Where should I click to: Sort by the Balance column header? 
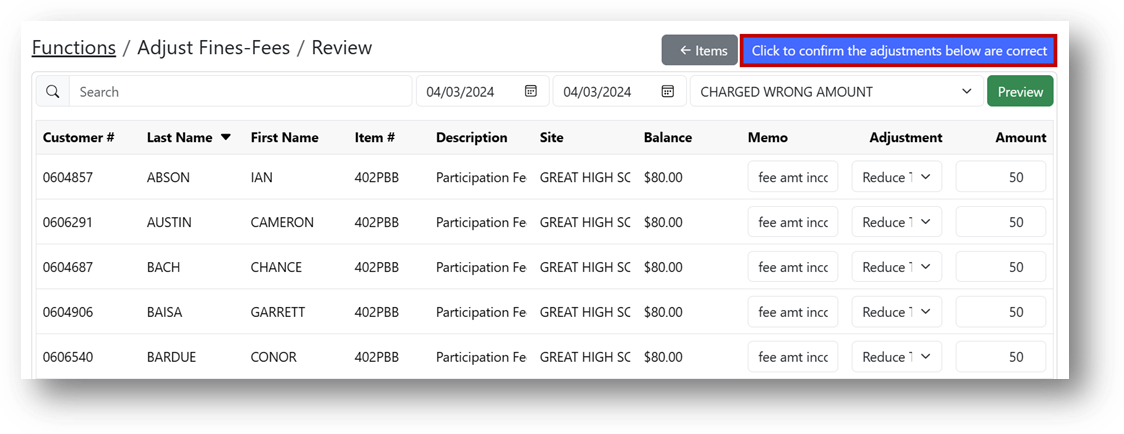tap(668, 138)
